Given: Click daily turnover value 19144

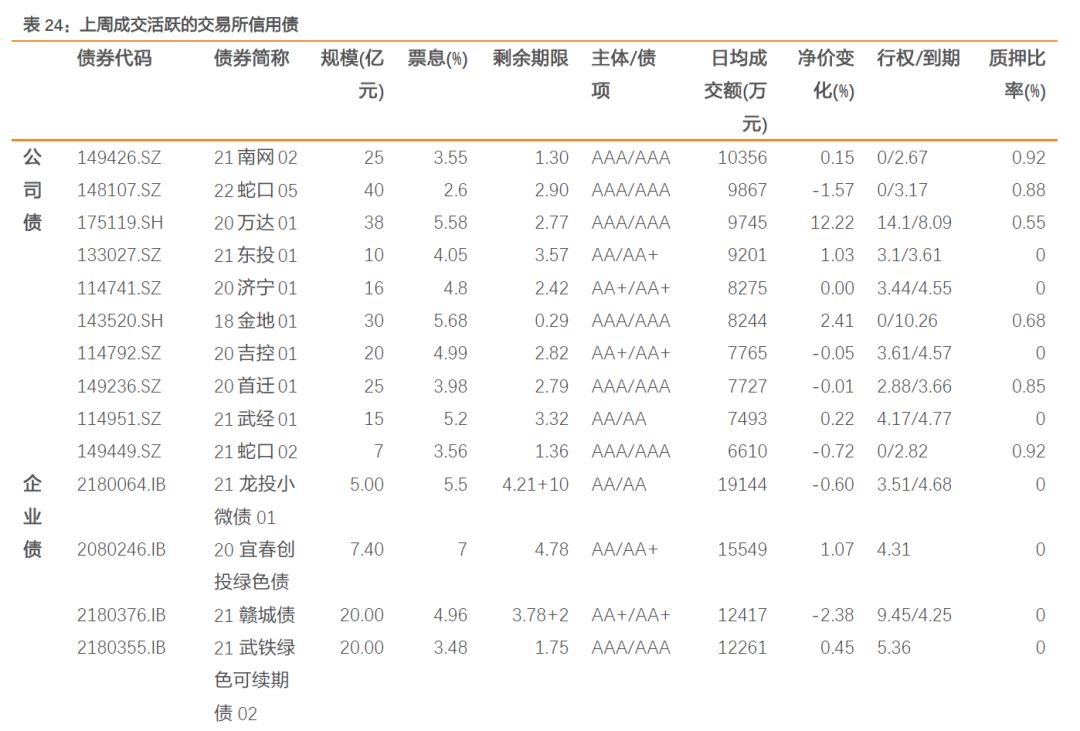Looking at the screenshot, I should click(x=742, y=484).
